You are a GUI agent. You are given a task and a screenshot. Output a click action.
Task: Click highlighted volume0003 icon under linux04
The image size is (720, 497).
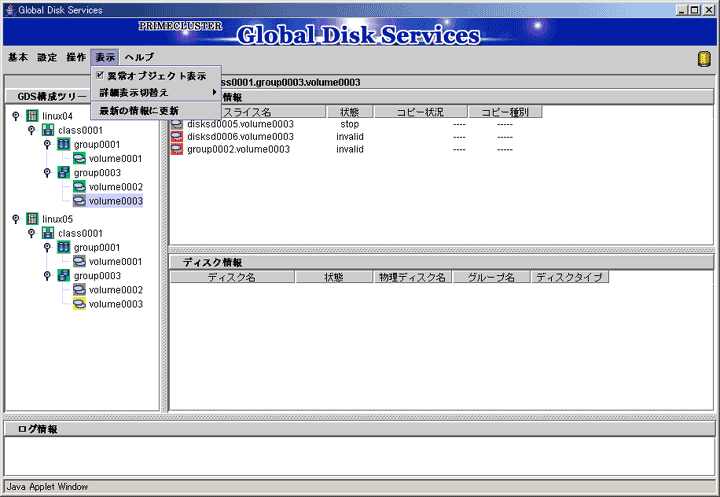click(x=79, y=201)
